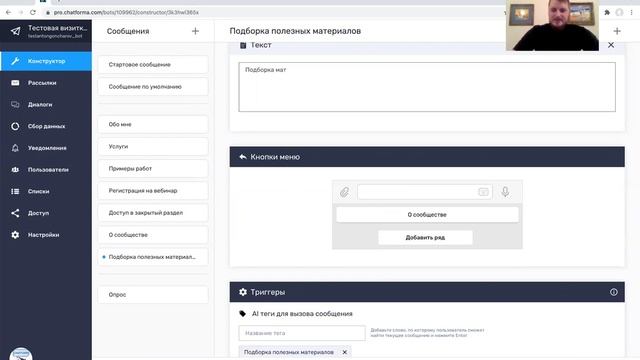Viewport: 640px width, 360px height.
Task: Click the chat widget avatar at bottom left
Action: pyautogui.click(x=21, y=354)
